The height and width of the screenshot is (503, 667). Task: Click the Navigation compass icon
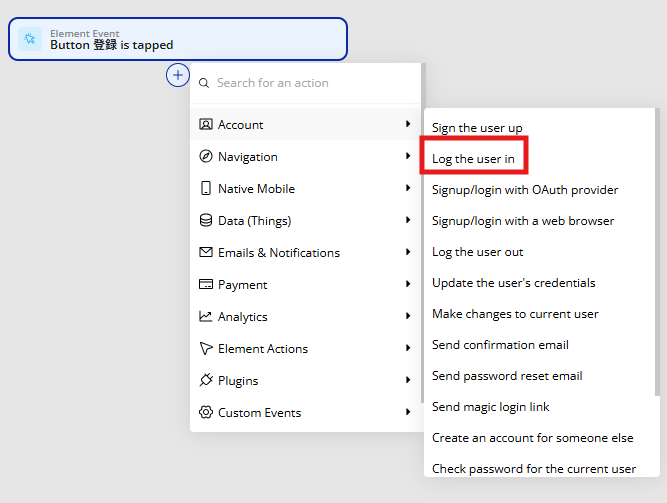(x=206, y=156)
